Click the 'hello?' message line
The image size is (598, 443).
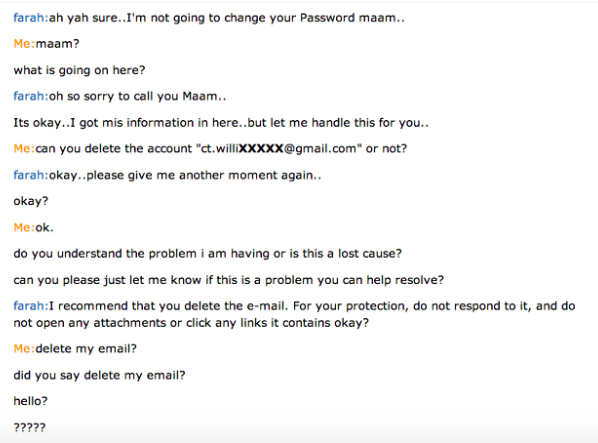coord(31,401)
